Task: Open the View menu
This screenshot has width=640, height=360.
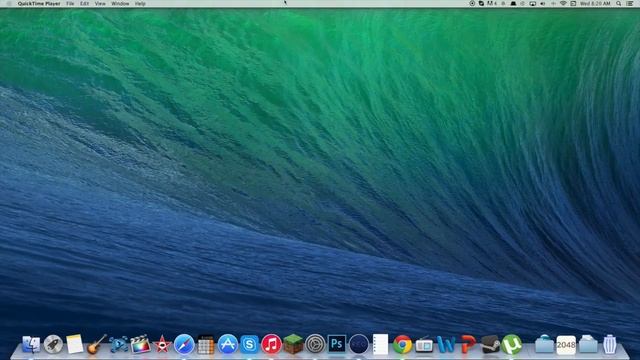Action: coord(100,4)
